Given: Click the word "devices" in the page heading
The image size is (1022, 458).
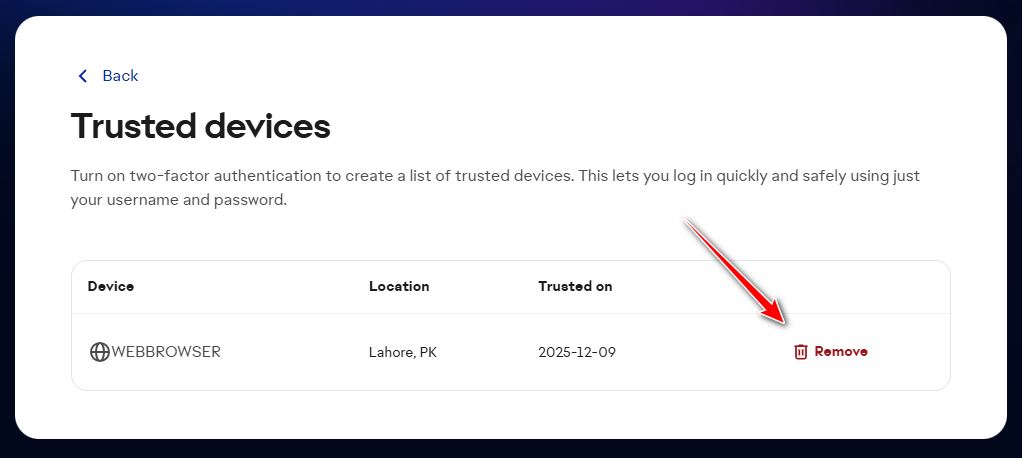Looking at the screenshot, I should click(x=267, y=126).
